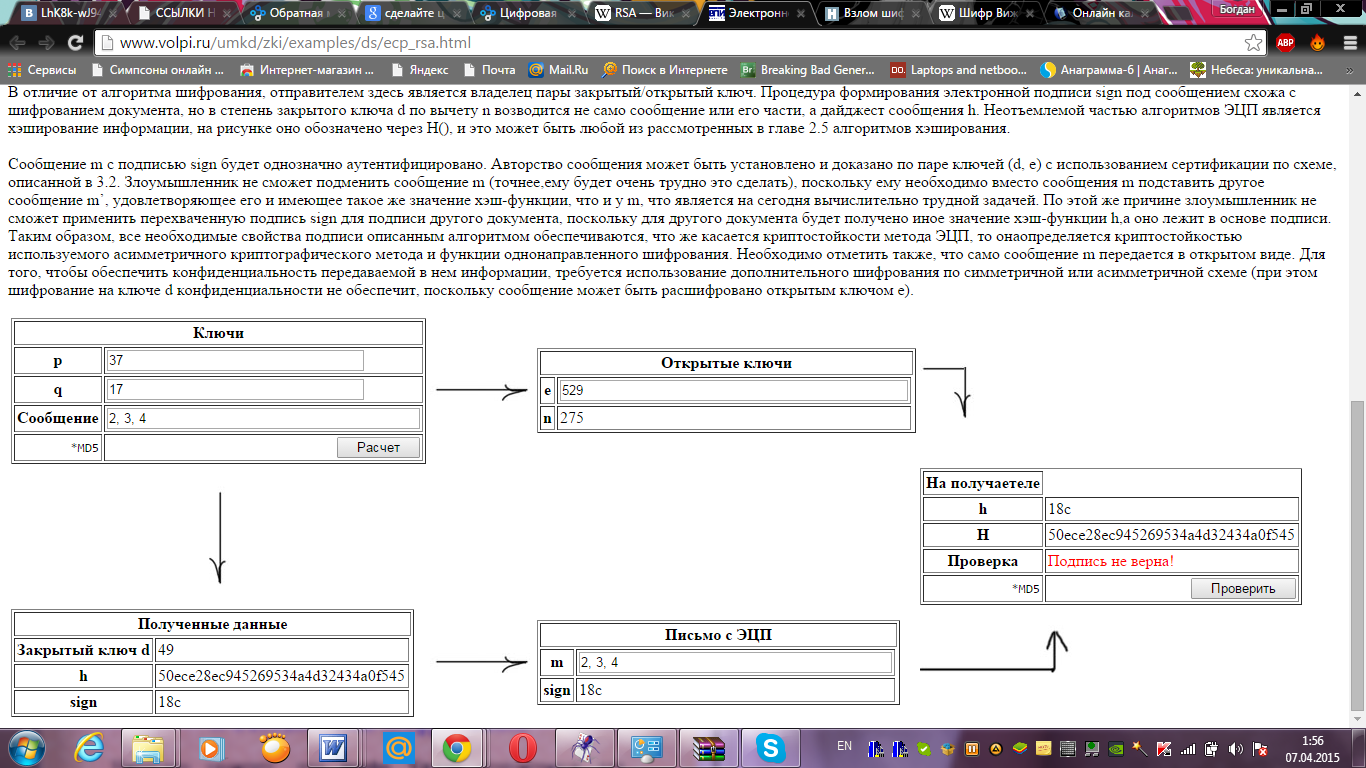Click the m field in Письмо с ЭЦП
Screen dimensions: 1366x768
[x=735, y=662]
